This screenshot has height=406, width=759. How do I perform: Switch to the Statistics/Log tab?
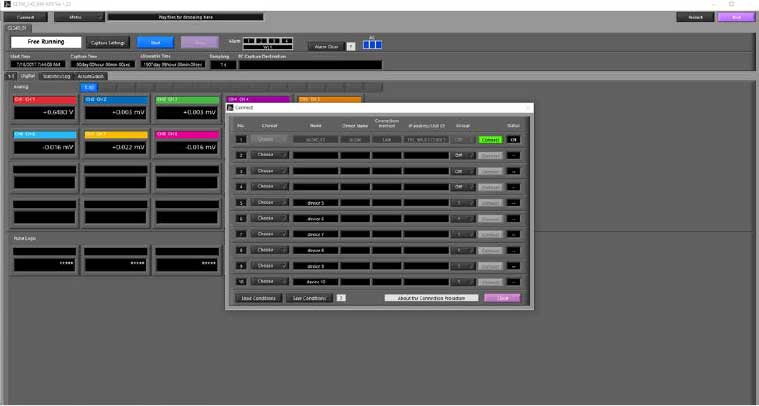click(56, 76)
